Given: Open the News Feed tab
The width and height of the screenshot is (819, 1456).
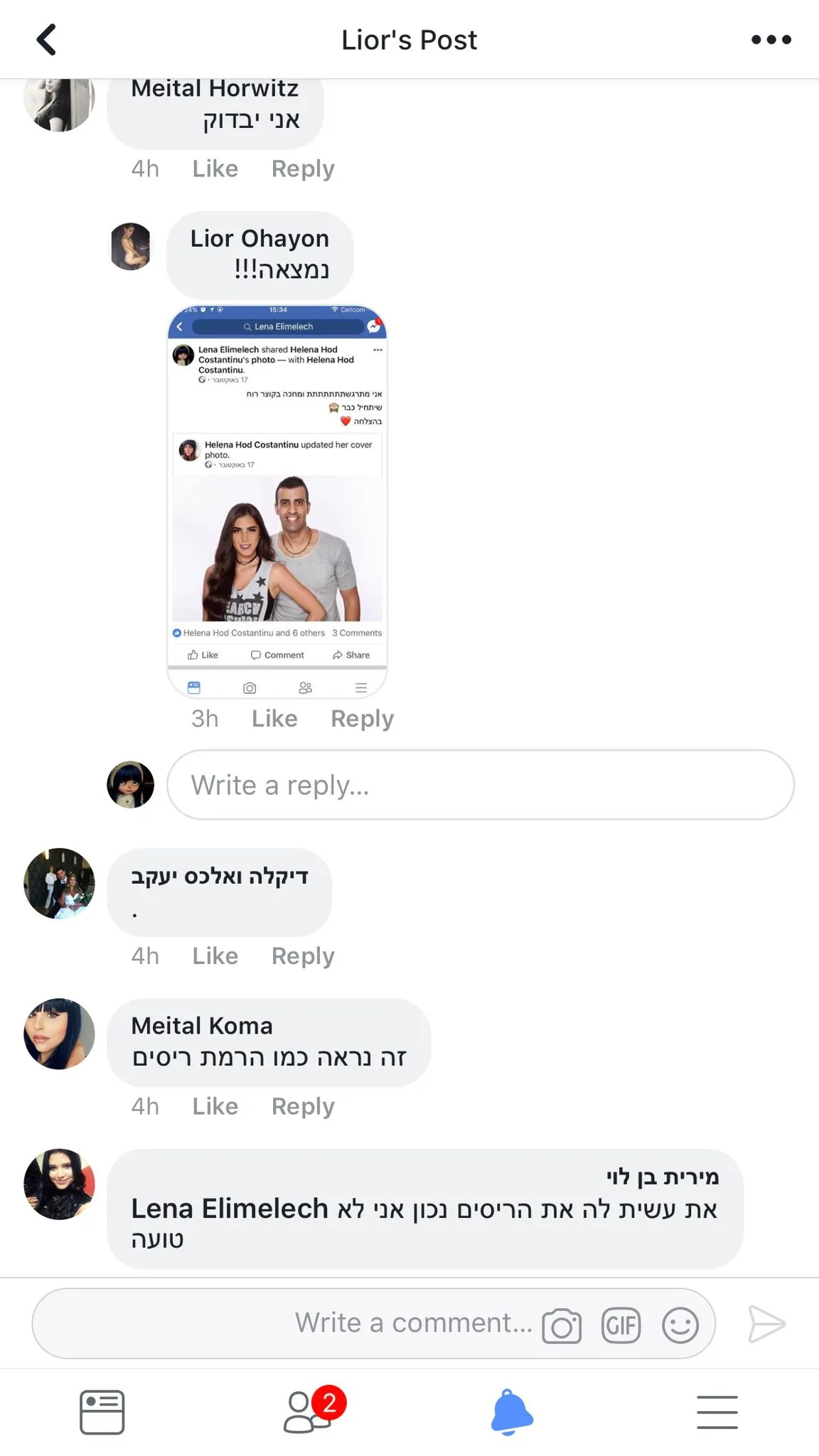Looking at the screenshot, I should [x=102, y=1412].
